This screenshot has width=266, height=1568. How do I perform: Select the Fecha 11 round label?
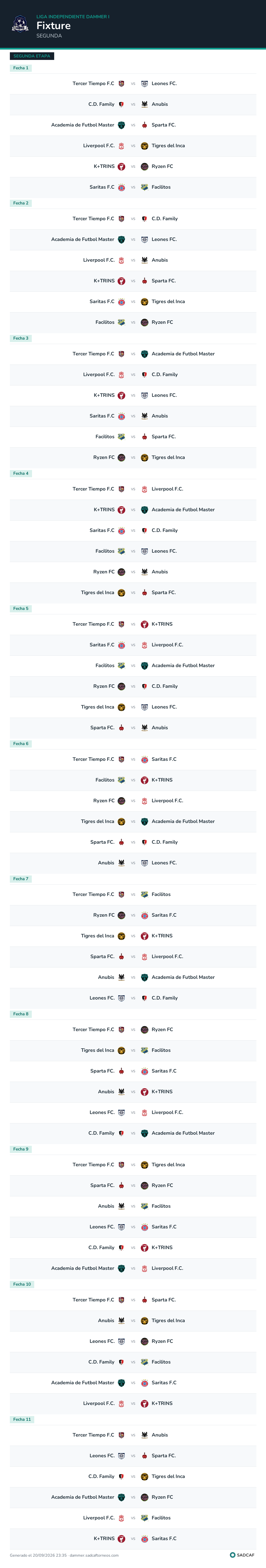[x=22, y=1419]
